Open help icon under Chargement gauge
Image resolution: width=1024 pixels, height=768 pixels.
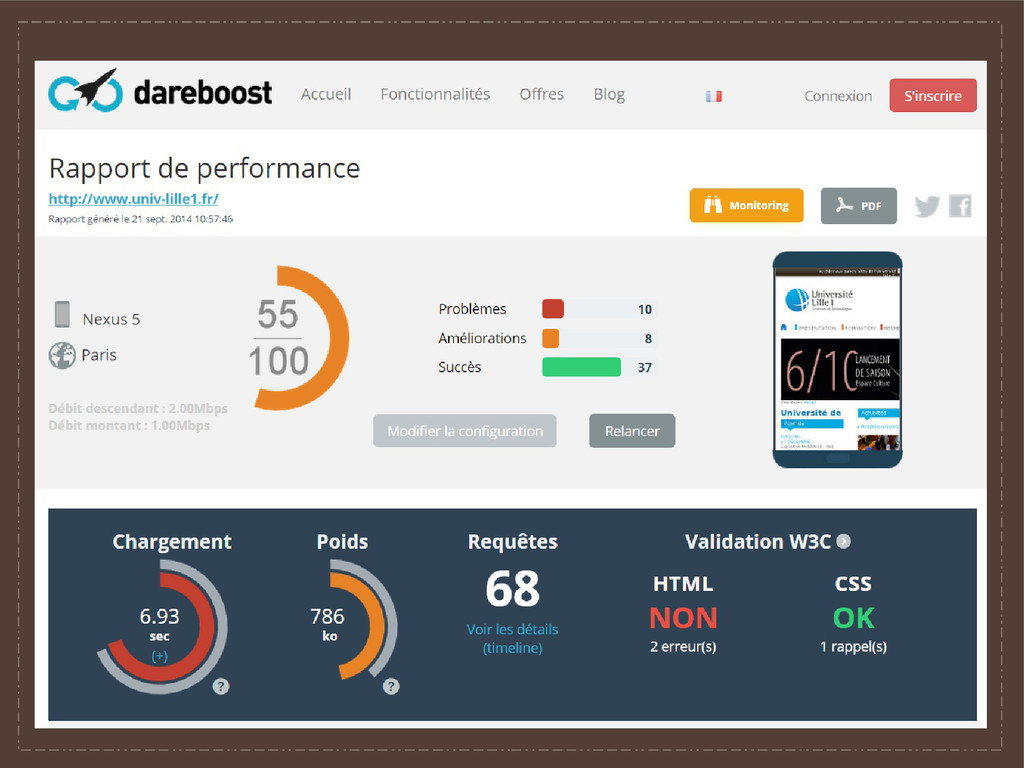(221, 686)
